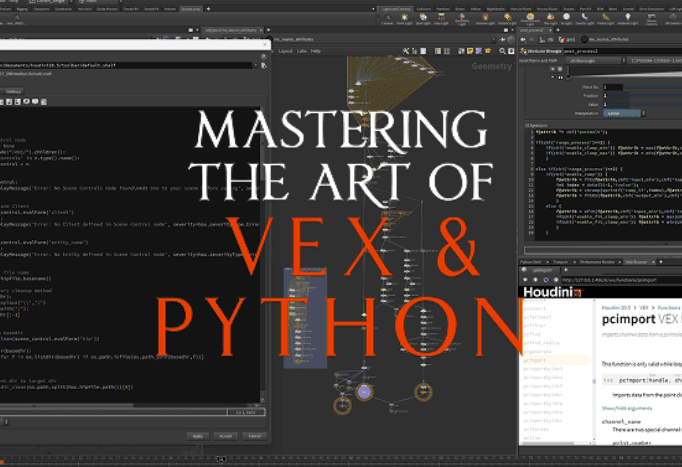
Task: Click the network editor wrench tools icon
Action: (405, 51)
